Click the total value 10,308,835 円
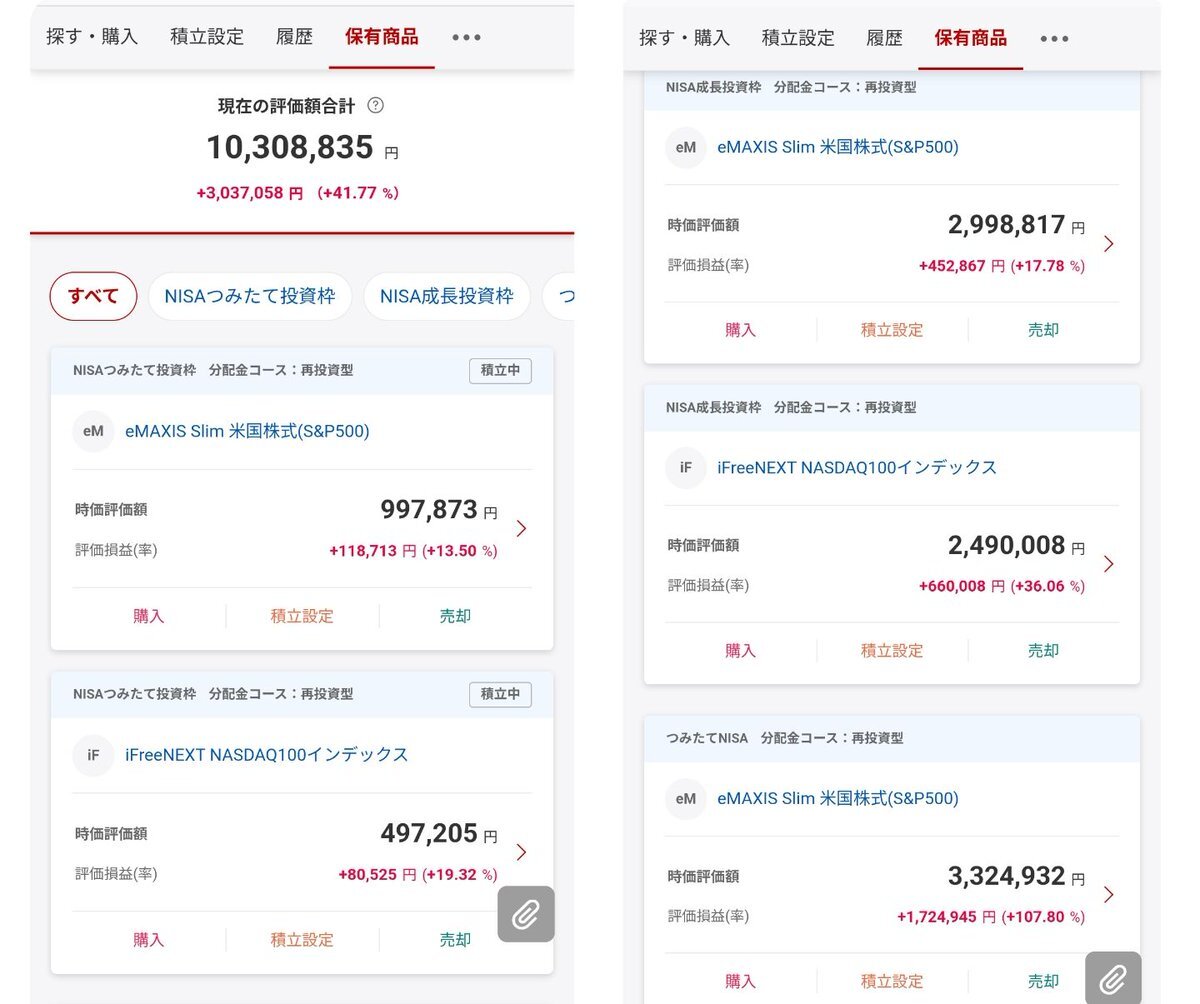The height and width of the screenshot is (1004, 1200). [x=302, y=148]
